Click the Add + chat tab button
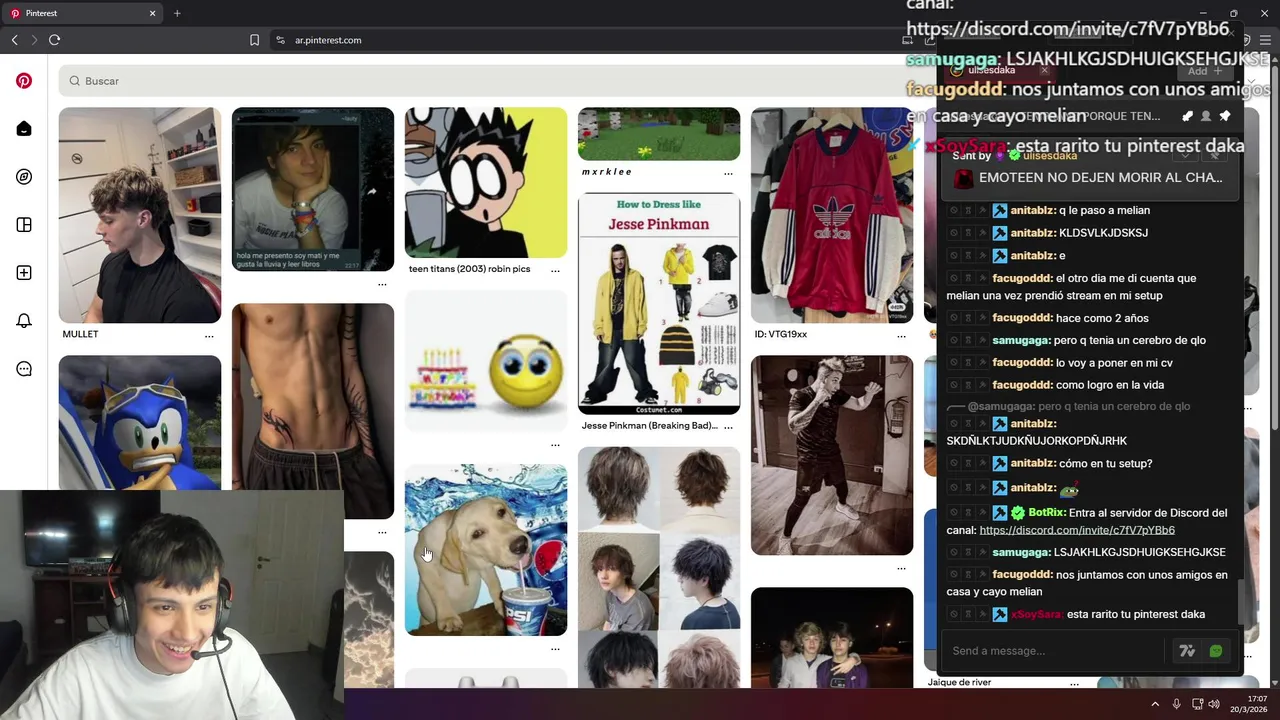The width and height of the screenshot is (1280, 720). click(x=1205, y=71)
